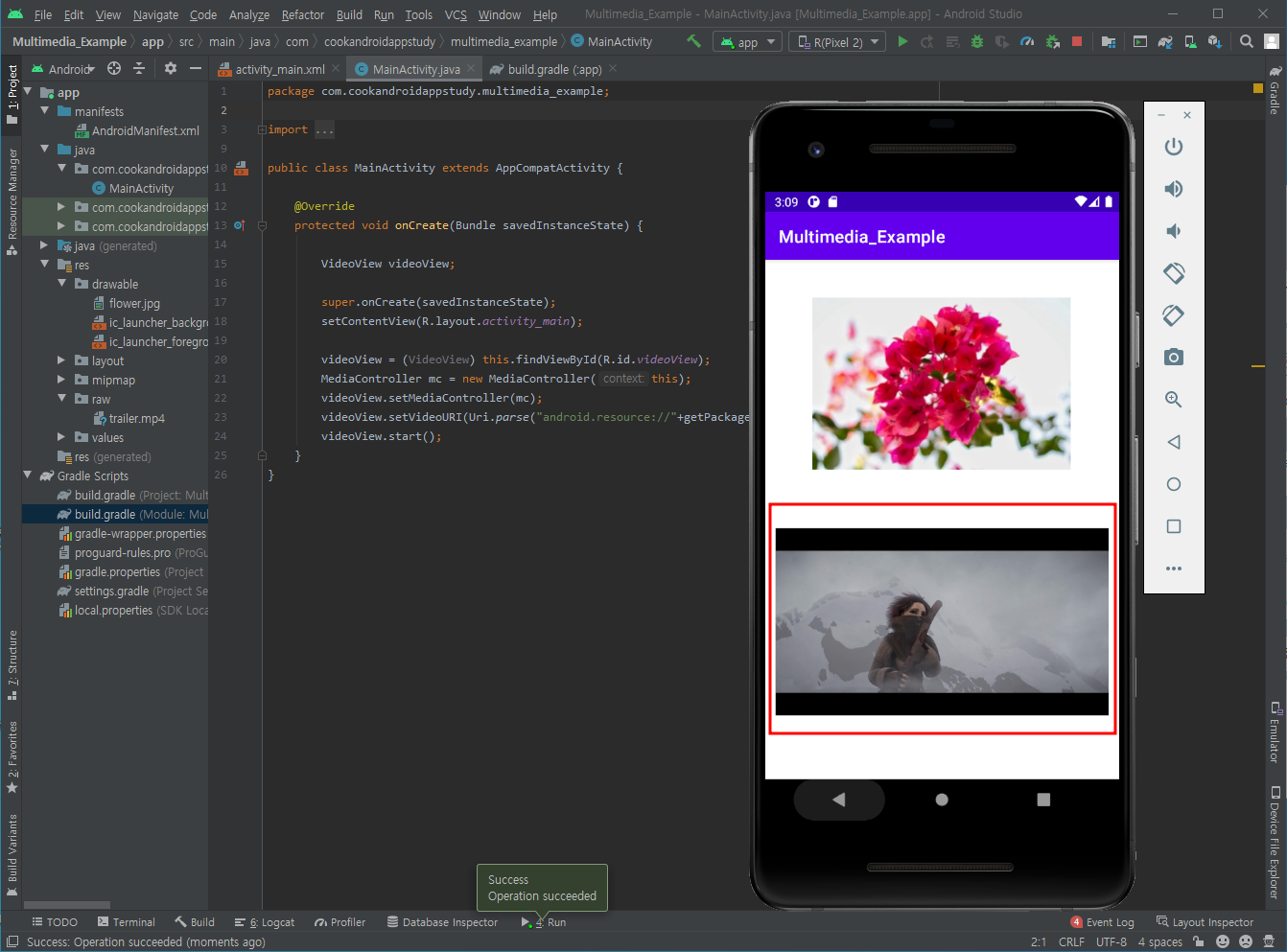Image resolution: width=1287 pixels, height=952 pixels.
Task: Click the project panel settings gear
Action: pyautogui.click(x=171, y=68)
